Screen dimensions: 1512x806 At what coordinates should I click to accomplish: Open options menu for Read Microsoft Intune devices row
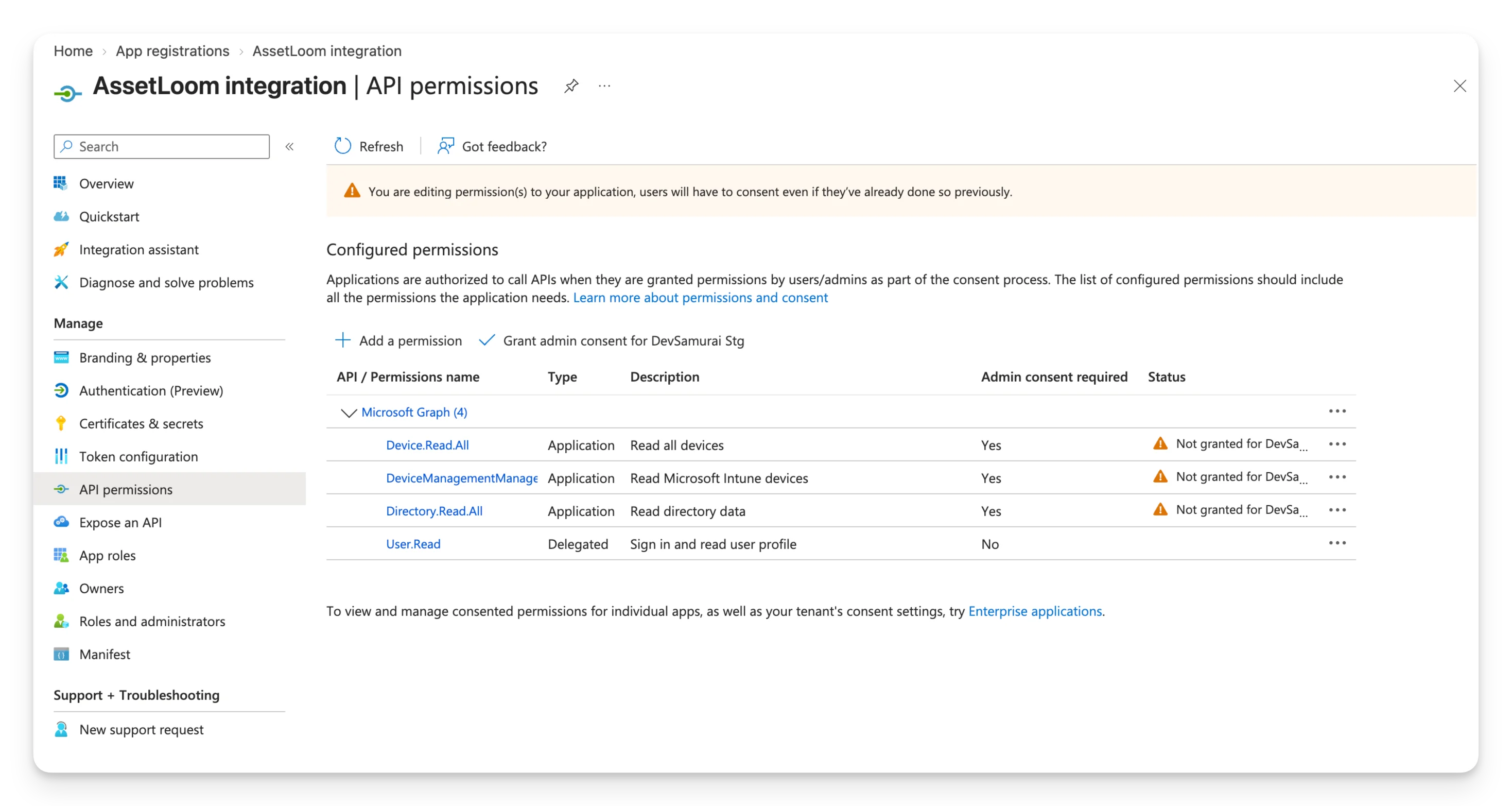click(1337, 477)
